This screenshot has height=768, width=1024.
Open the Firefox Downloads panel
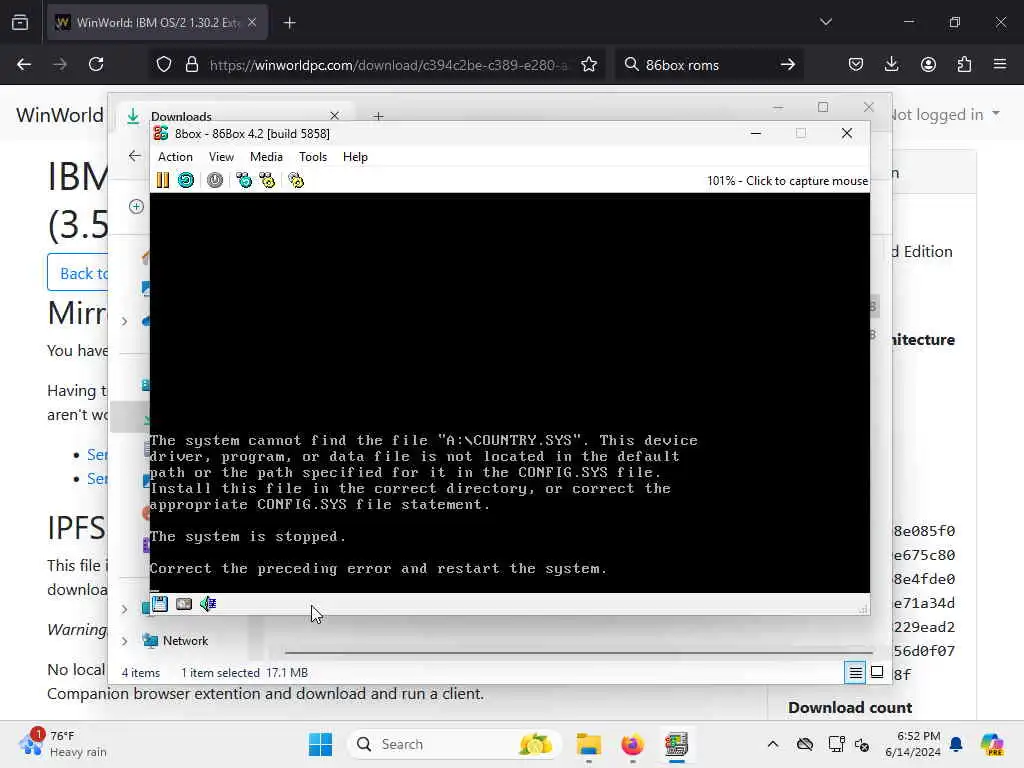(x=891, y=64)
